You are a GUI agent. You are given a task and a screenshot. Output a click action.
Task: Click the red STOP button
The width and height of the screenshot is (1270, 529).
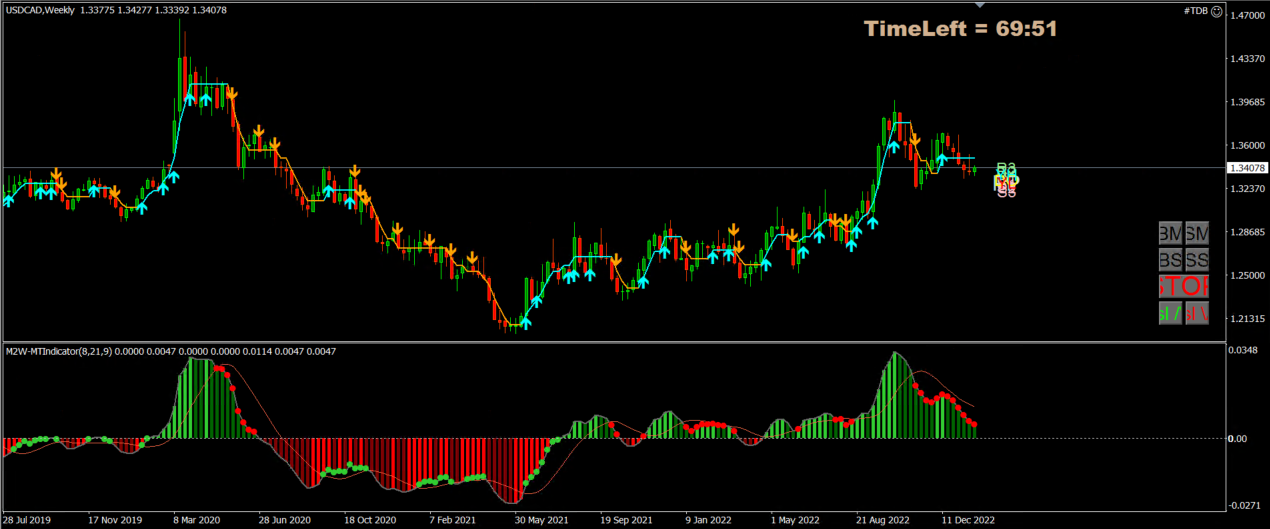click(x=1184, y=286)
